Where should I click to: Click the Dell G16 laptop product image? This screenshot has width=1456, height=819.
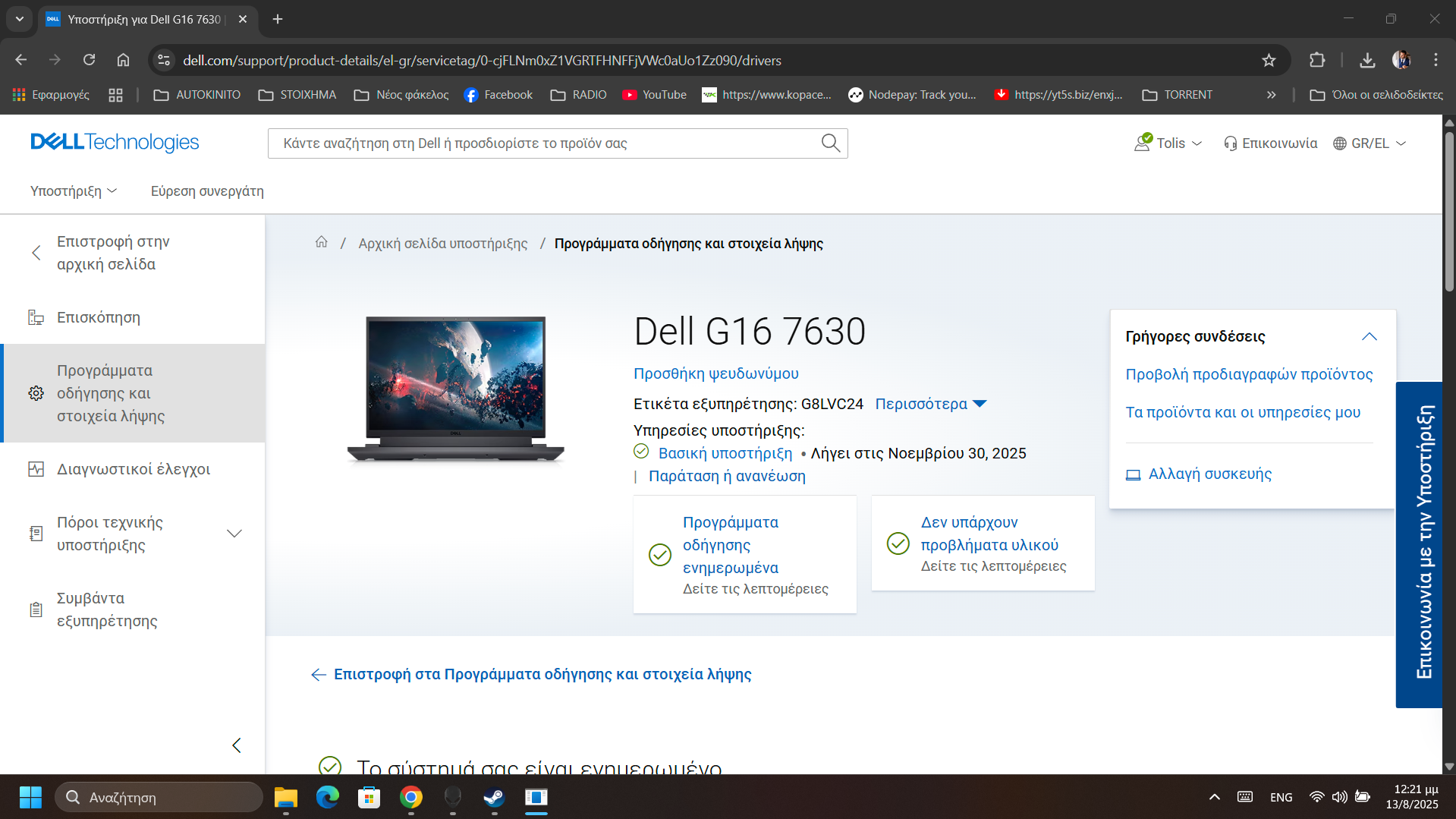pyautogui.click(x=455, y=389)
